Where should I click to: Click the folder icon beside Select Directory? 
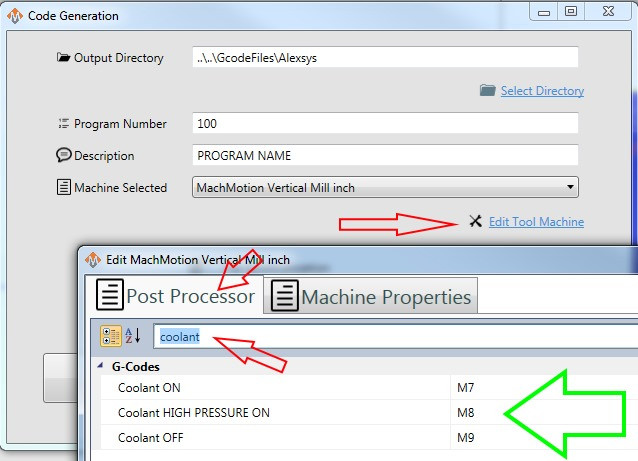[x=487, y=91]
